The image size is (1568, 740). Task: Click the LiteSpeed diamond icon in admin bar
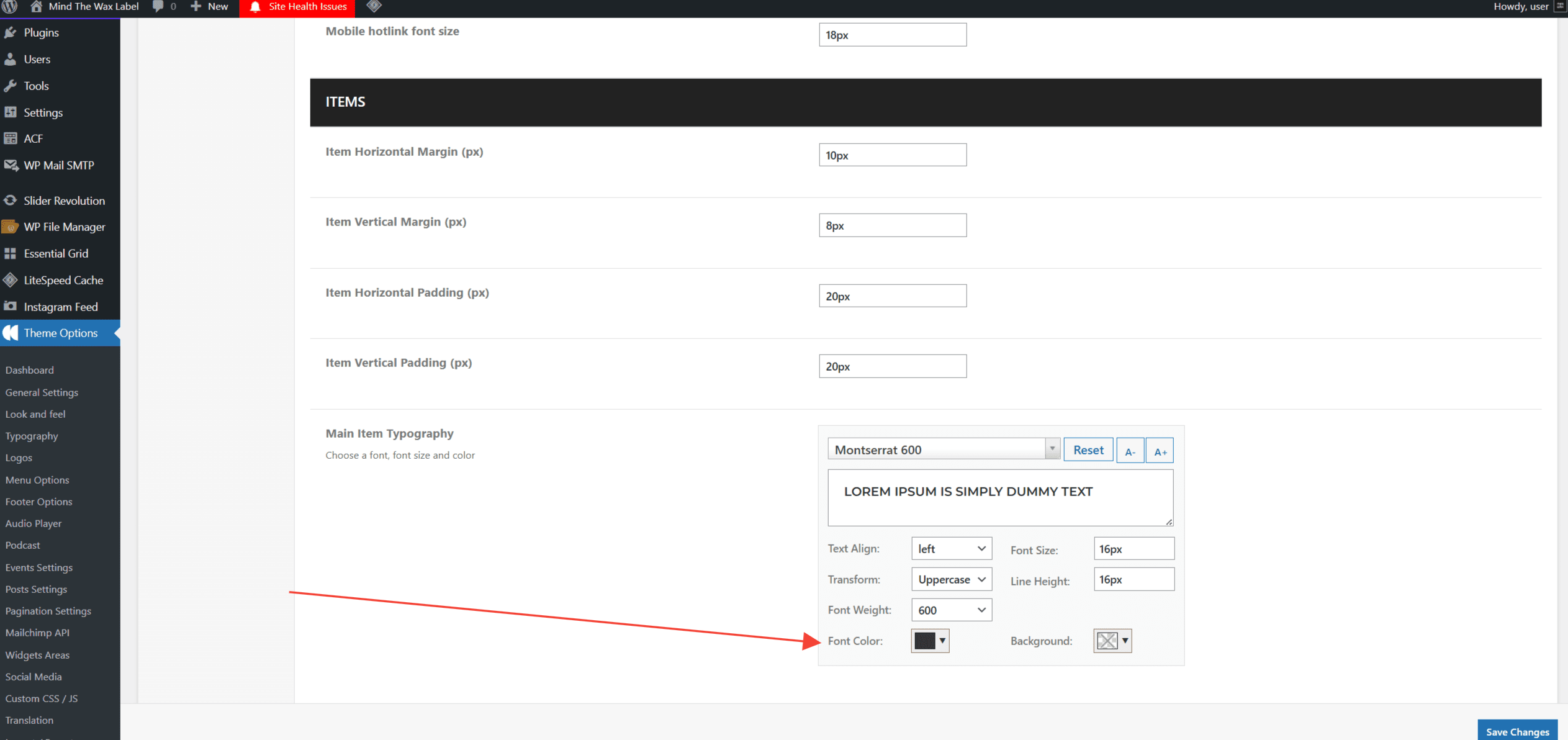tap(374, 6)
